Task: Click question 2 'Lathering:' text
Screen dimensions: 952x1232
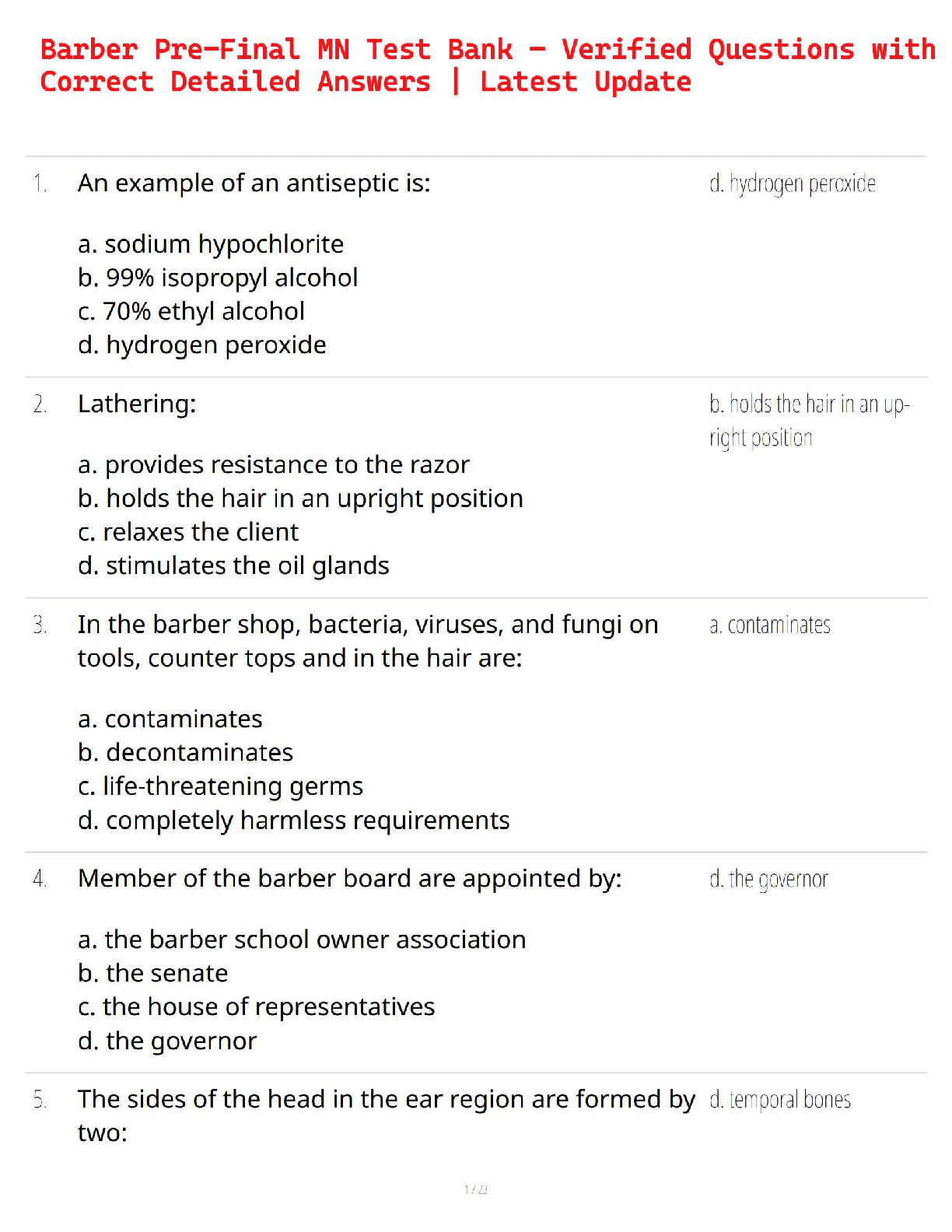Action: 137,404
